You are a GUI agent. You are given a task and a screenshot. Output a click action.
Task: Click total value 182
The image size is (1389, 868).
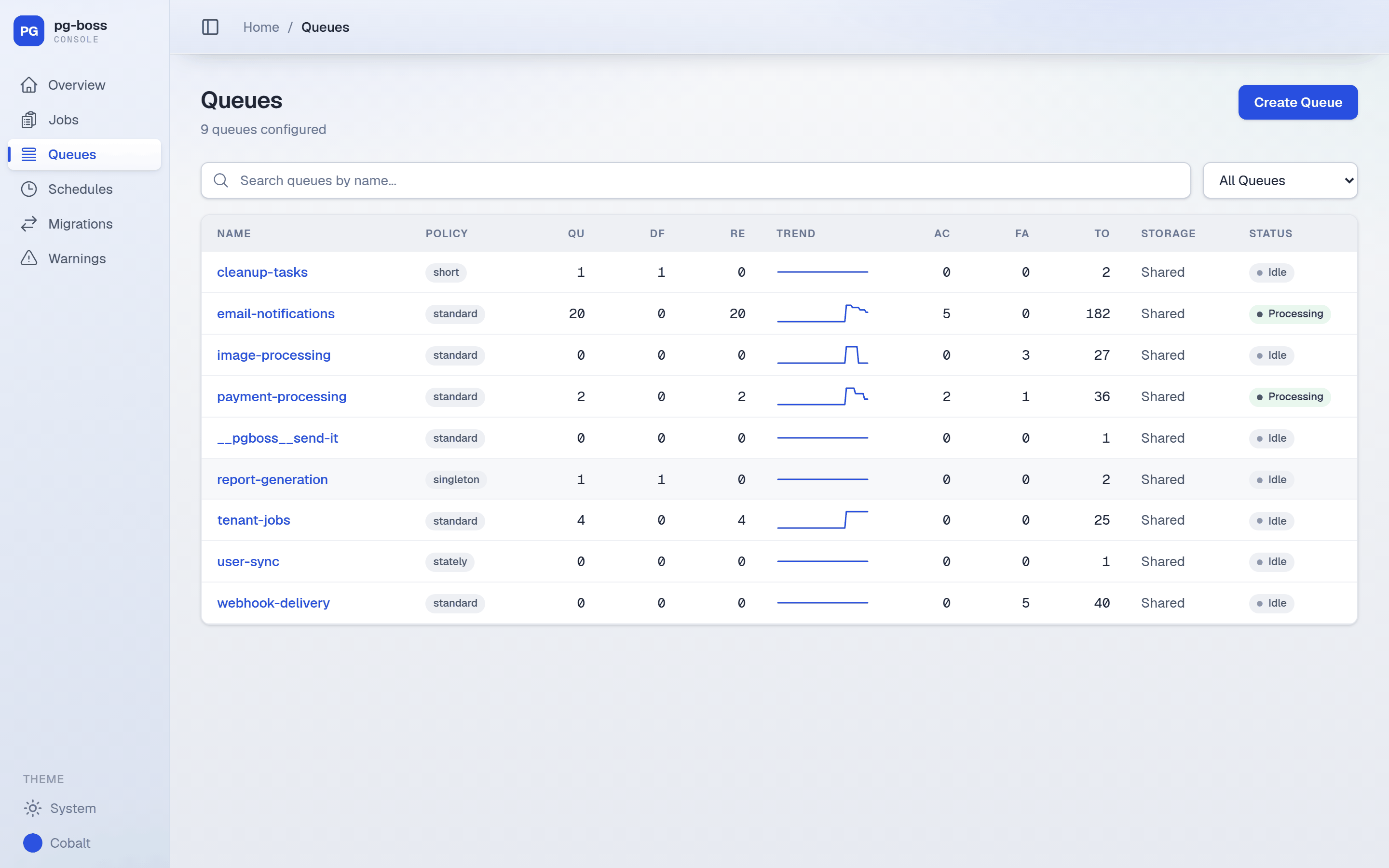[1097, 313]
